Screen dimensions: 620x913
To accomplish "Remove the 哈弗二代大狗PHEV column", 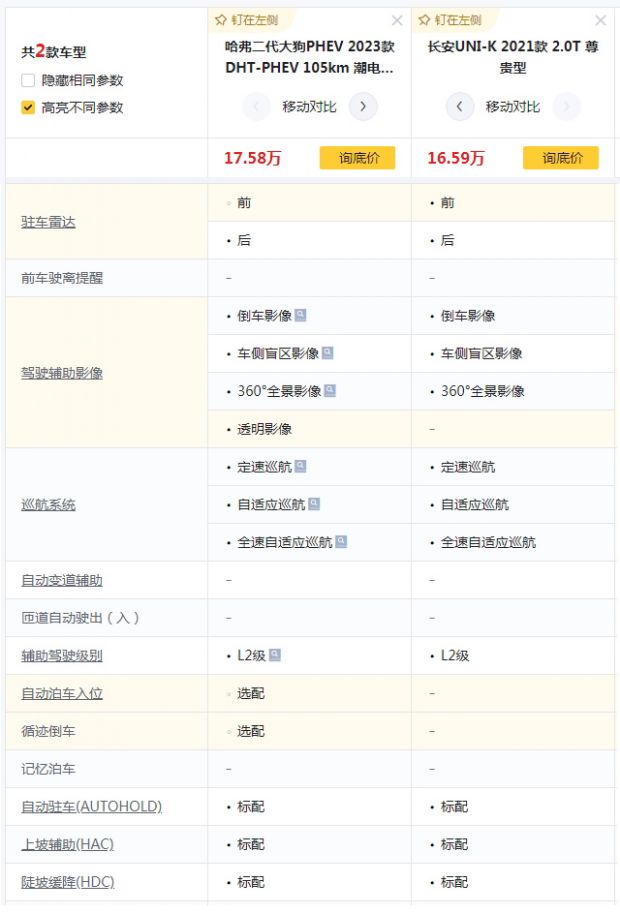I will coord(397,21).
